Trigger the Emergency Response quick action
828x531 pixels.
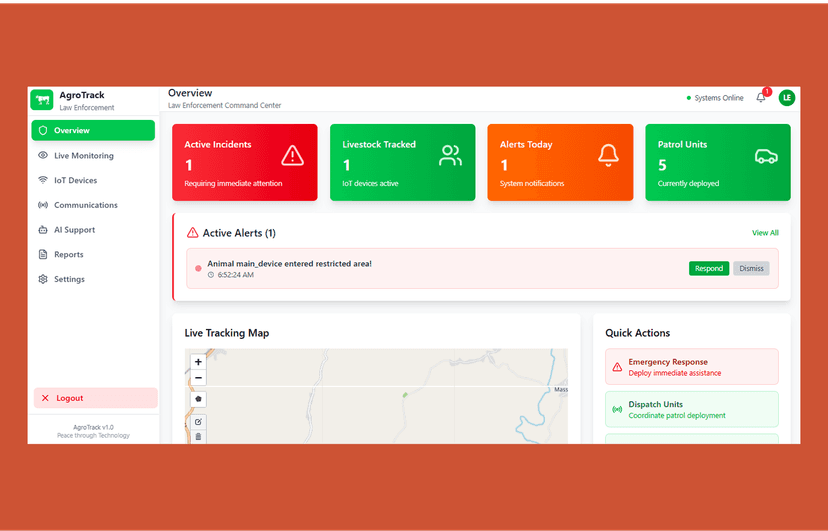691,367
